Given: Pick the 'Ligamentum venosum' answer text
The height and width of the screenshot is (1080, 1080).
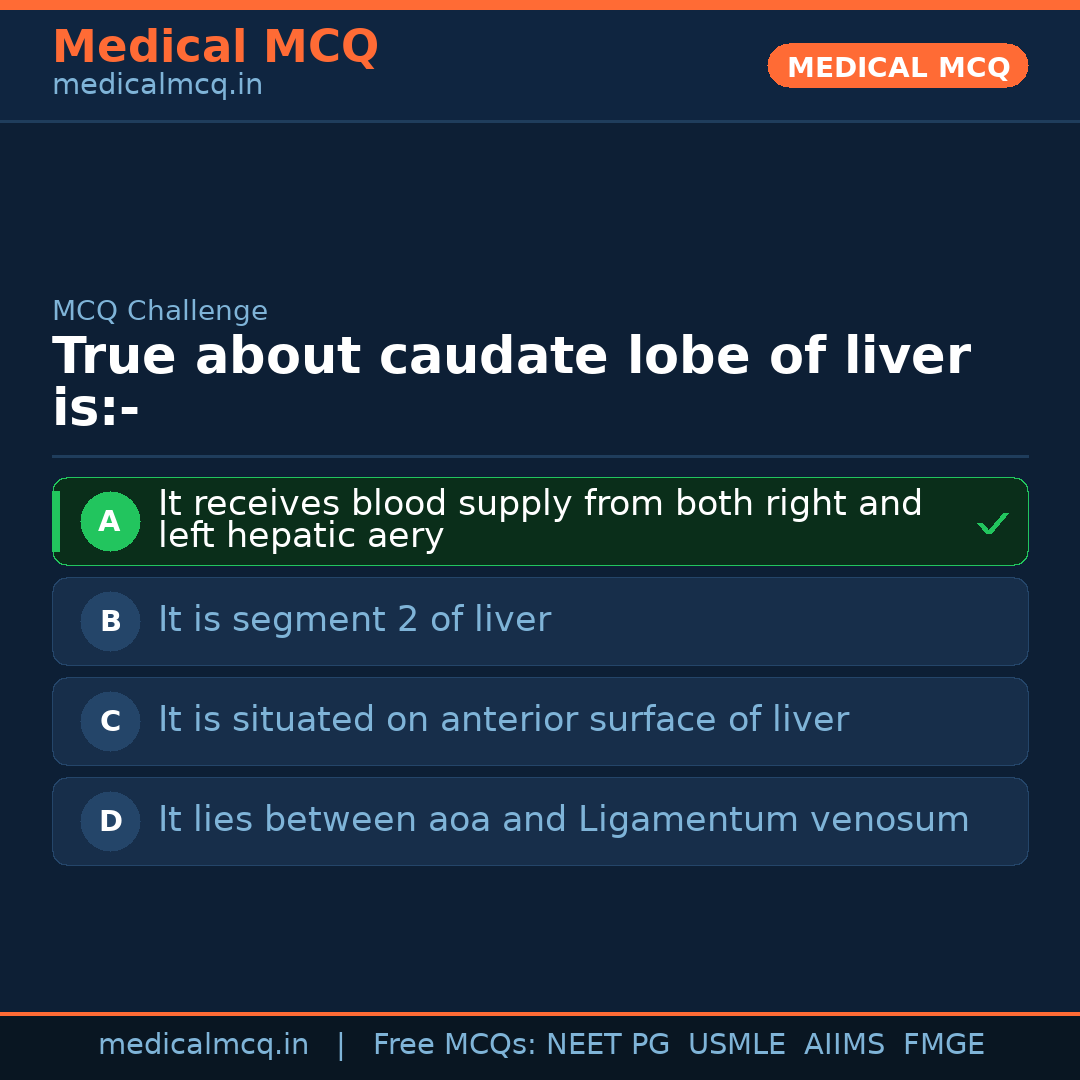Looking at the screenshot, I should (x=563, y=820).
